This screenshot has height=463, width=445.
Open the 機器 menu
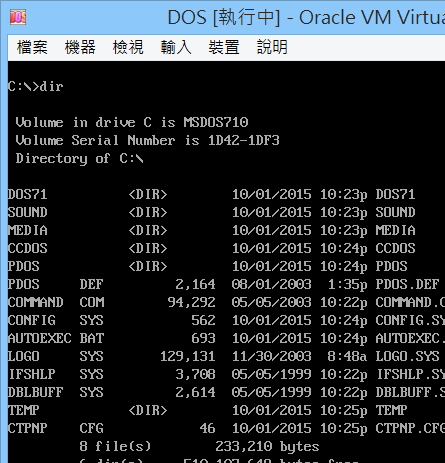tap(80, 47)
